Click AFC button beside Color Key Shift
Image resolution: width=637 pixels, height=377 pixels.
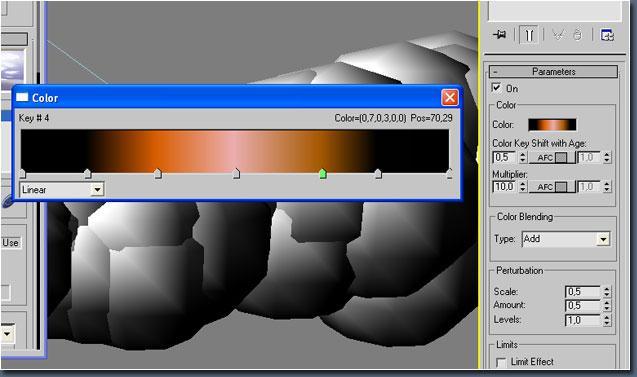click(x=552, y=158)
